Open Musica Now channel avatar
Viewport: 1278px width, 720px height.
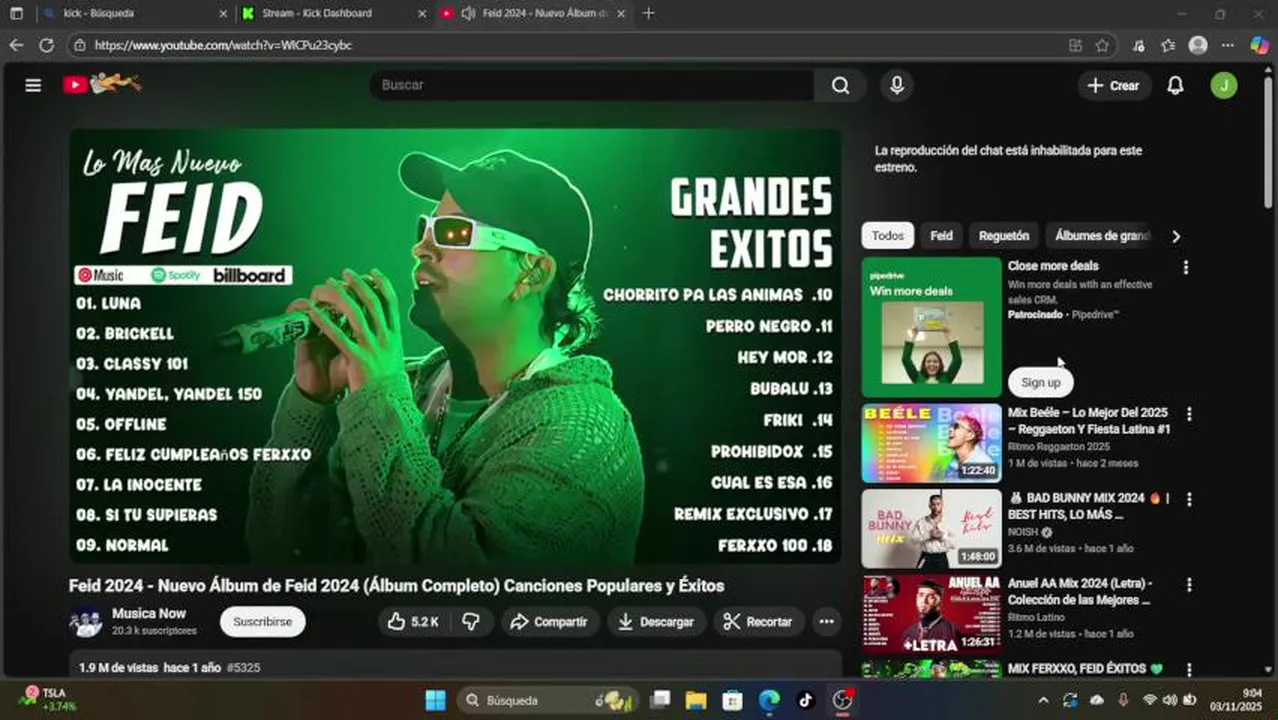(85, 621)
